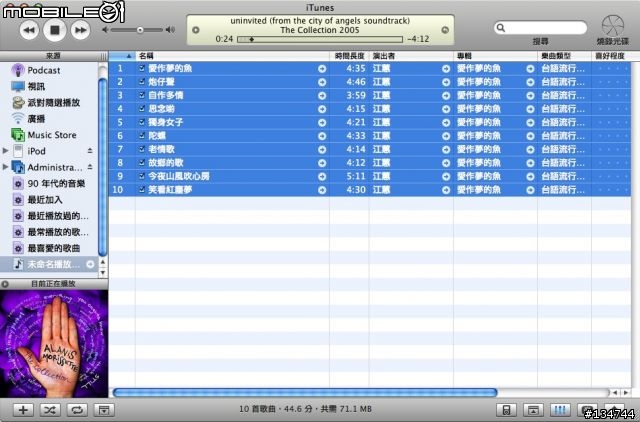Click the burn disc (燒錄光碟) icon
640x422 pixels.
click(x=613, y=26)
